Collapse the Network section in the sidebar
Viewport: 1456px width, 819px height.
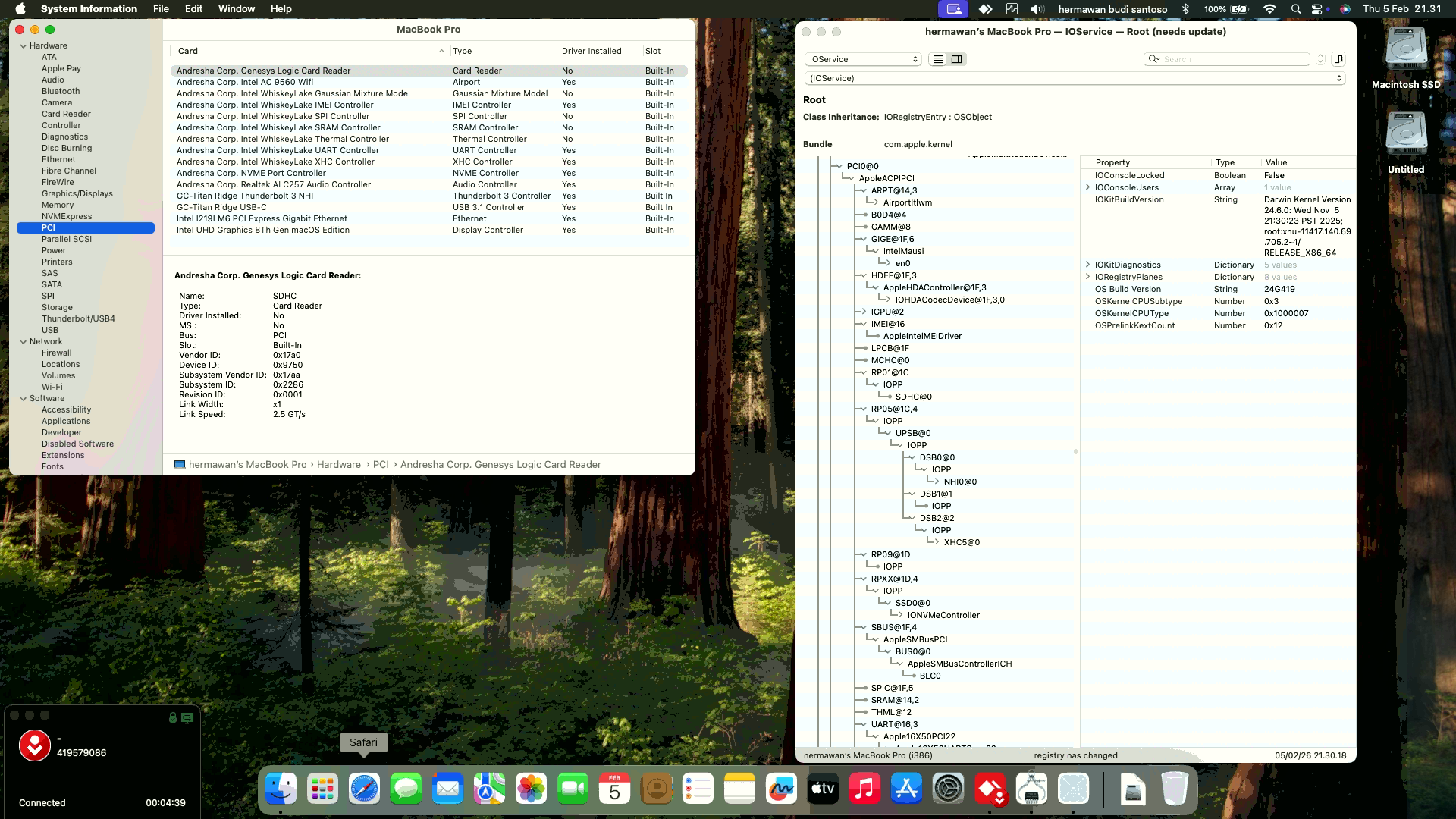pos(24,342)
